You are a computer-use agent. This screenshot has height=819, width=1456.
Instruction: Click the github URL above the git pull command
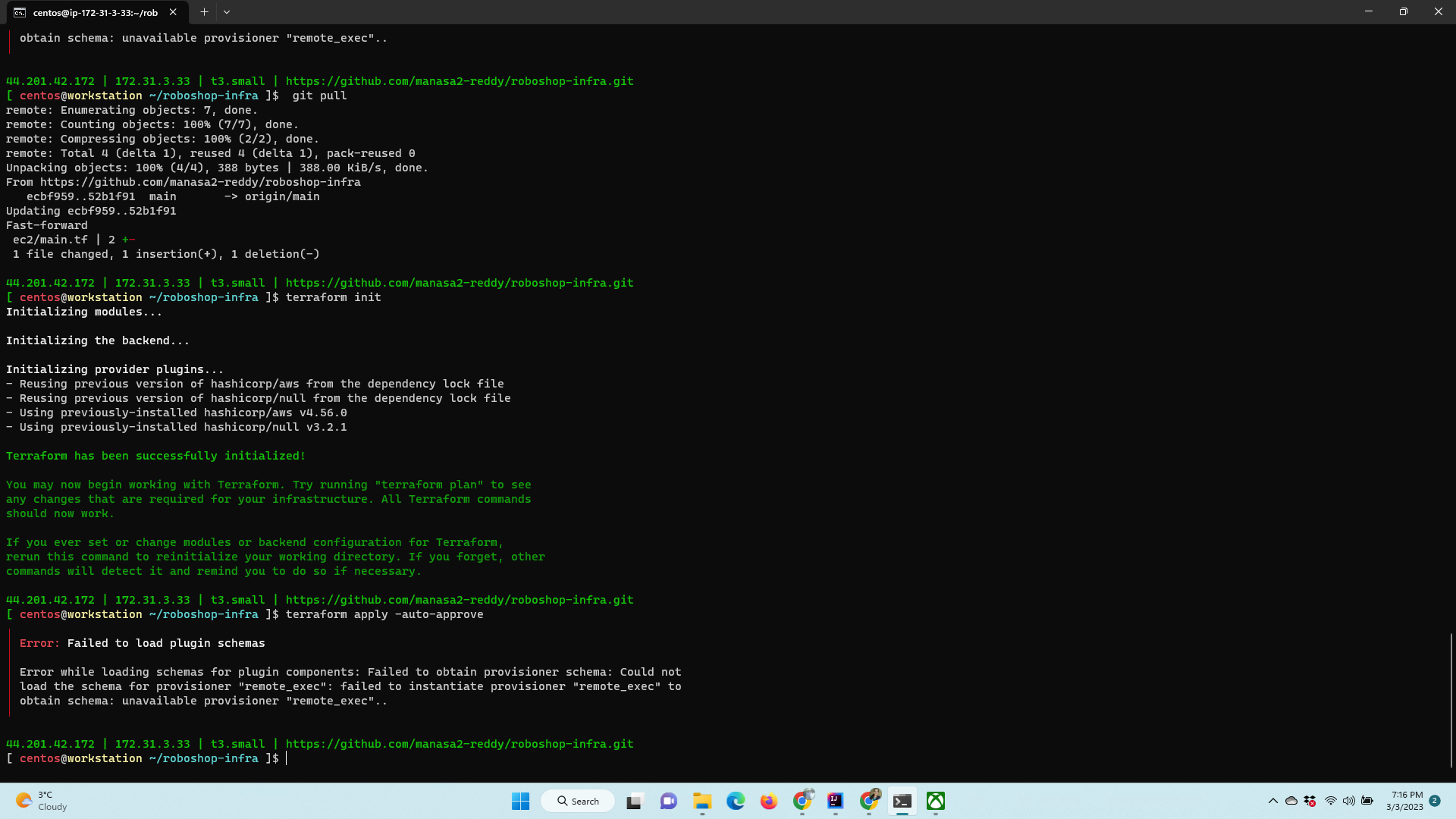[460, 81]
